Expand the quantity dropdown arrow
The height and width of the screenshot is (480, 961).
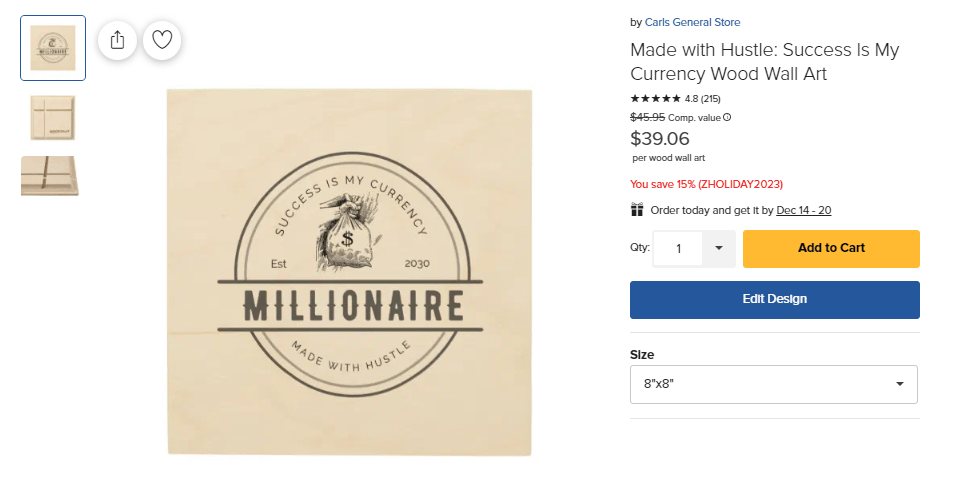[x=718, y=249]
